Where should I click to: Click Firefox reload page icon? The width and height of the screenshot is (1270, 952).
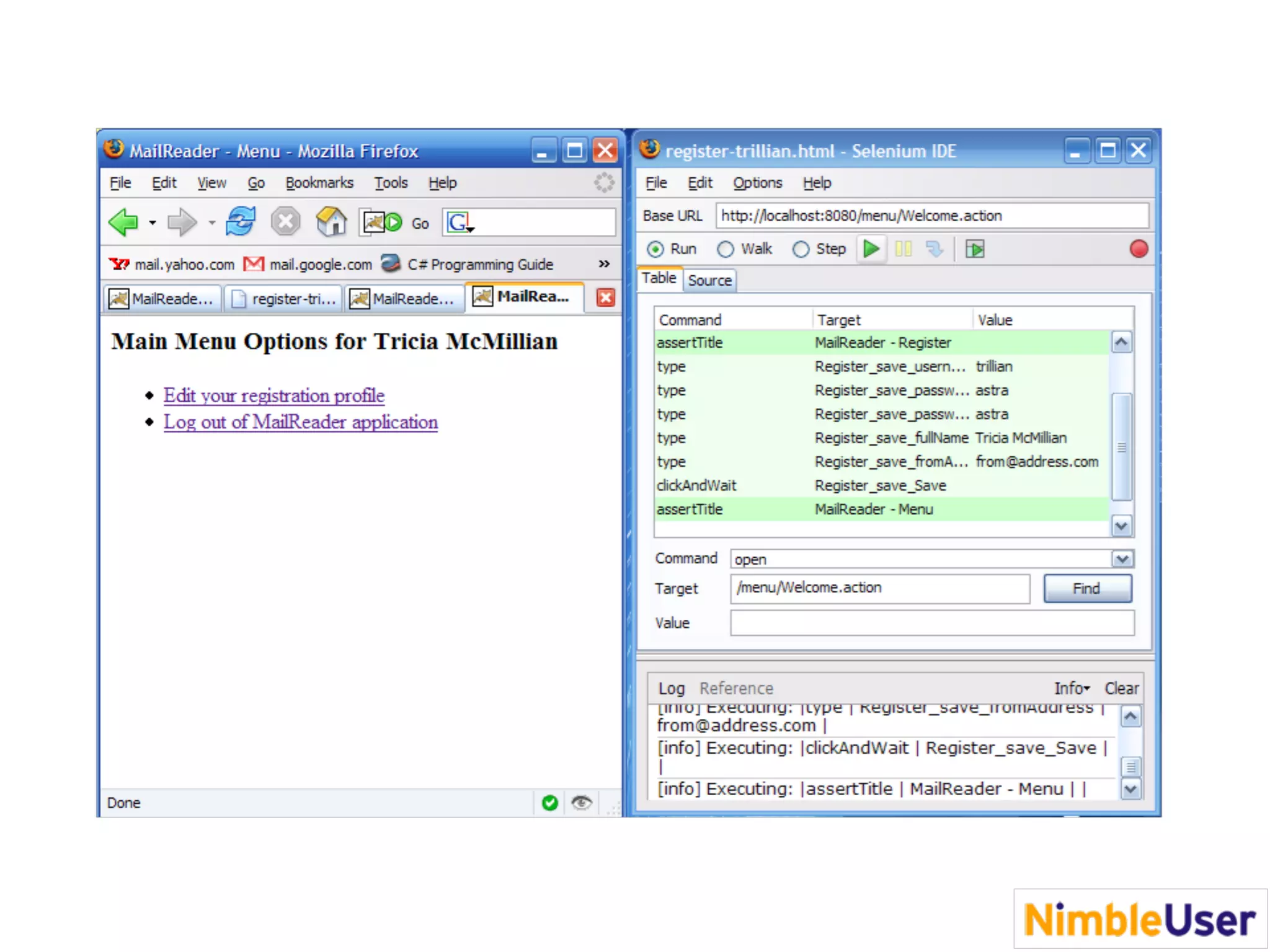[241, 222]
